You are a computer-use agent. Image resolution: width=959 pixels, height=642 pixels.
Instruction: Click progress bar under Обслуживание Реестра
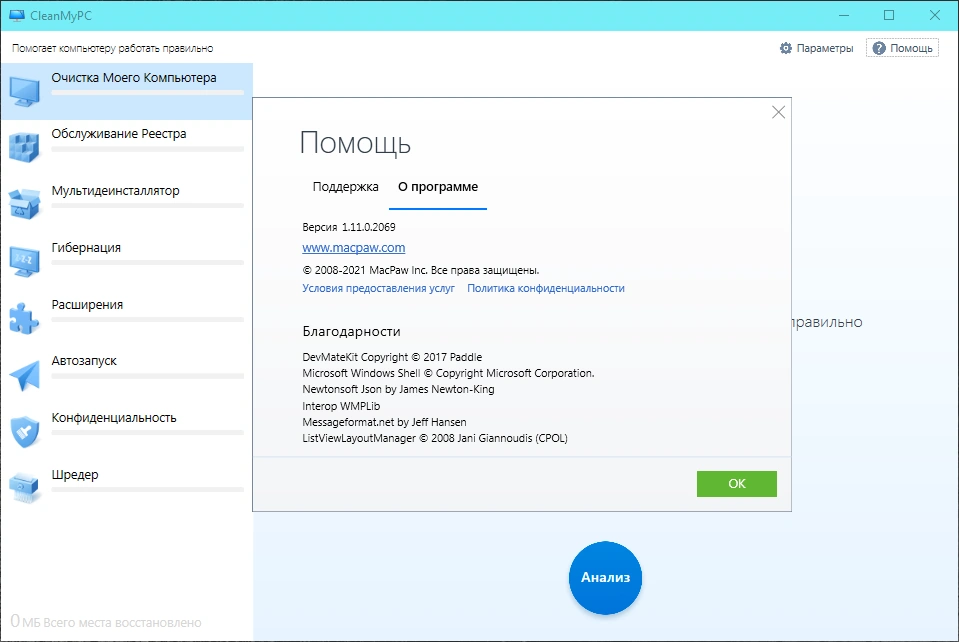pos(147,149)
